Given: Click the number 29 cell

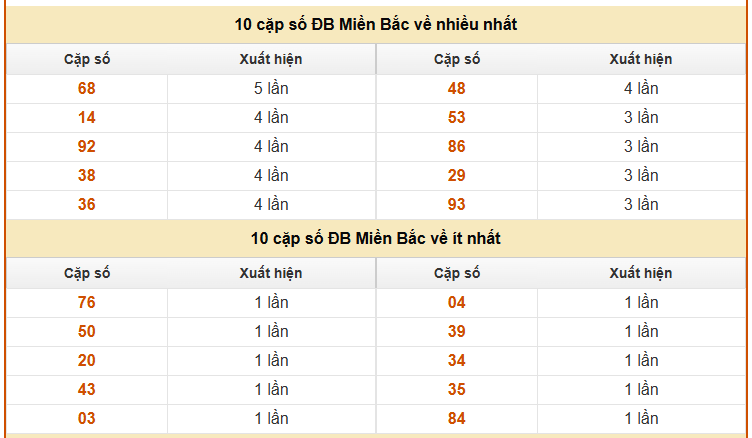Looking at the screenshot, I should (457, 176).
